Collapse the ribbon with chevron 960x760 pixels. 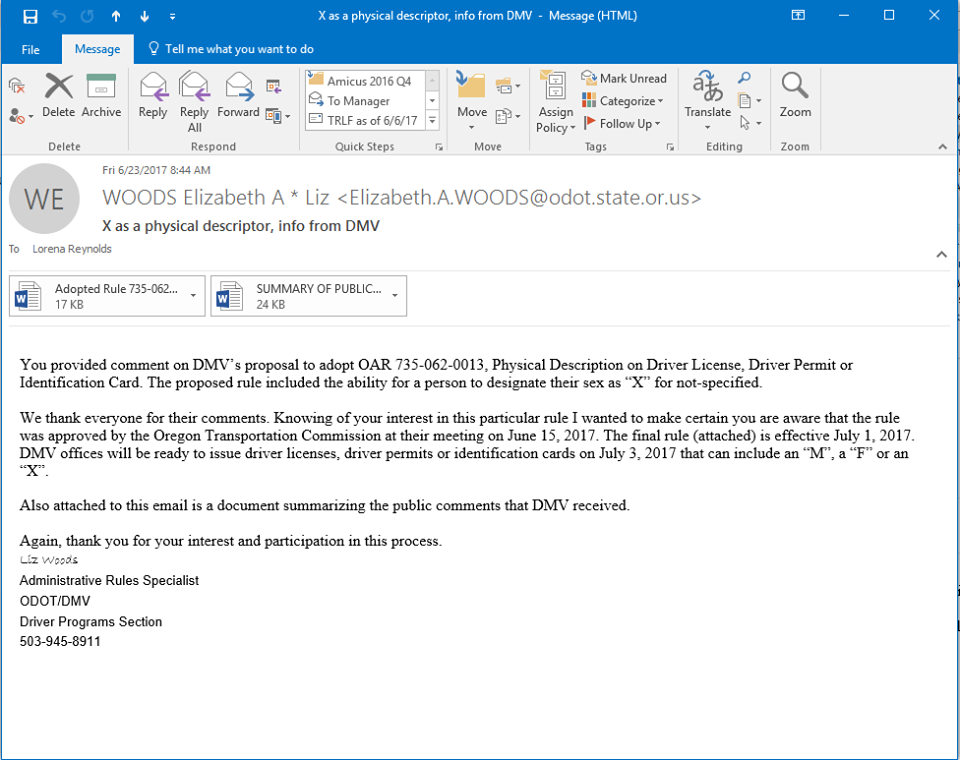tap(942, 147)
